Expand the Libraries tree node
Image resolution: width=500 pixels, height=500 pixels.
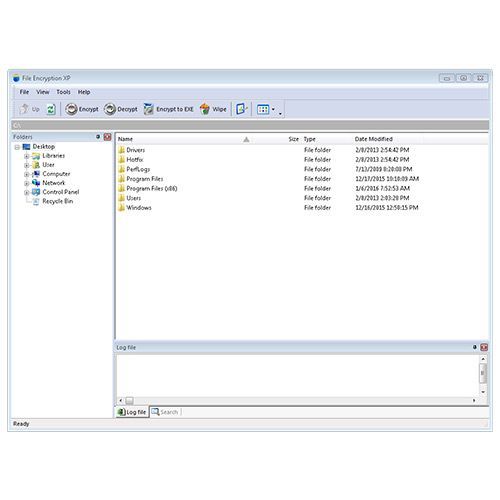[x=27, y=156]
